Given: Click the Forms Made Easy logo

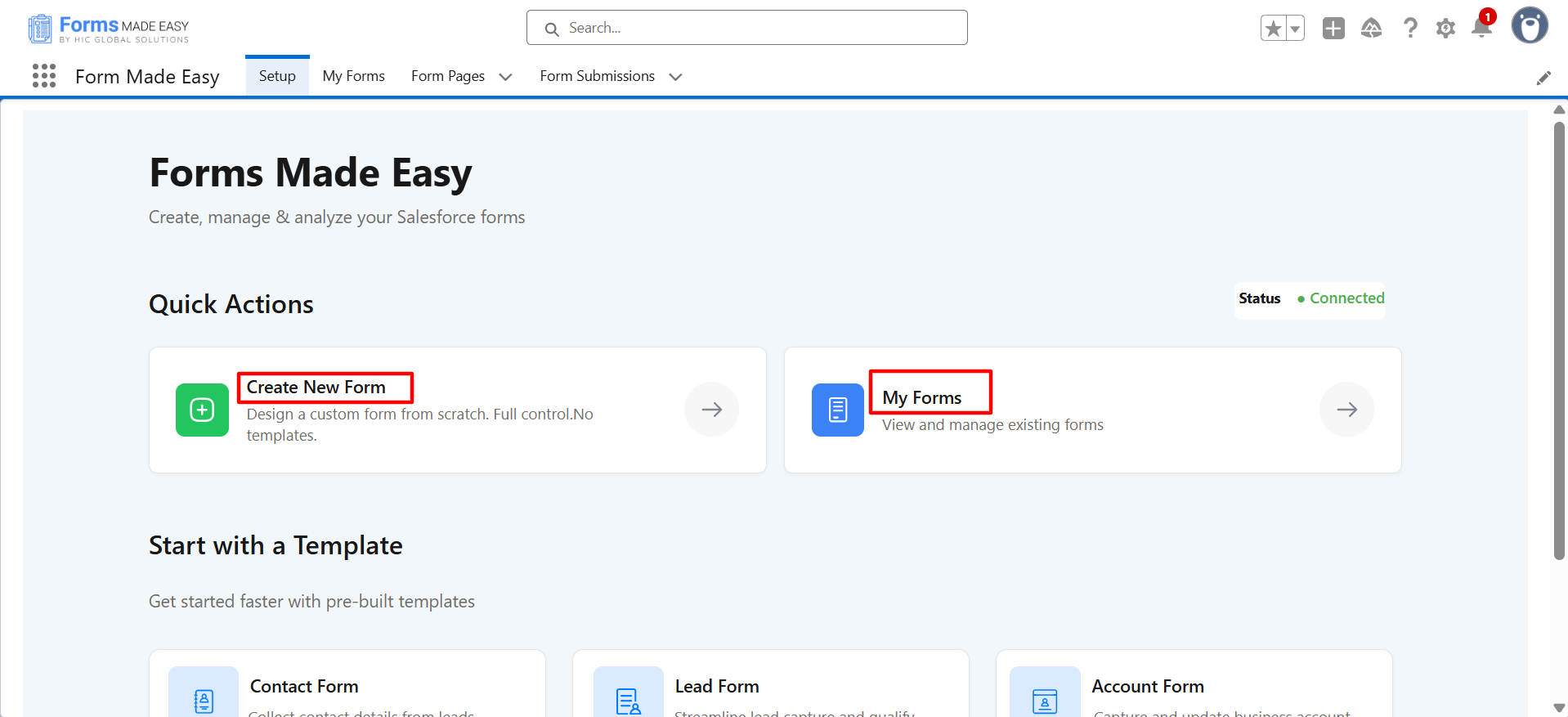Looking at the screenshot, I should click(108, 29).
